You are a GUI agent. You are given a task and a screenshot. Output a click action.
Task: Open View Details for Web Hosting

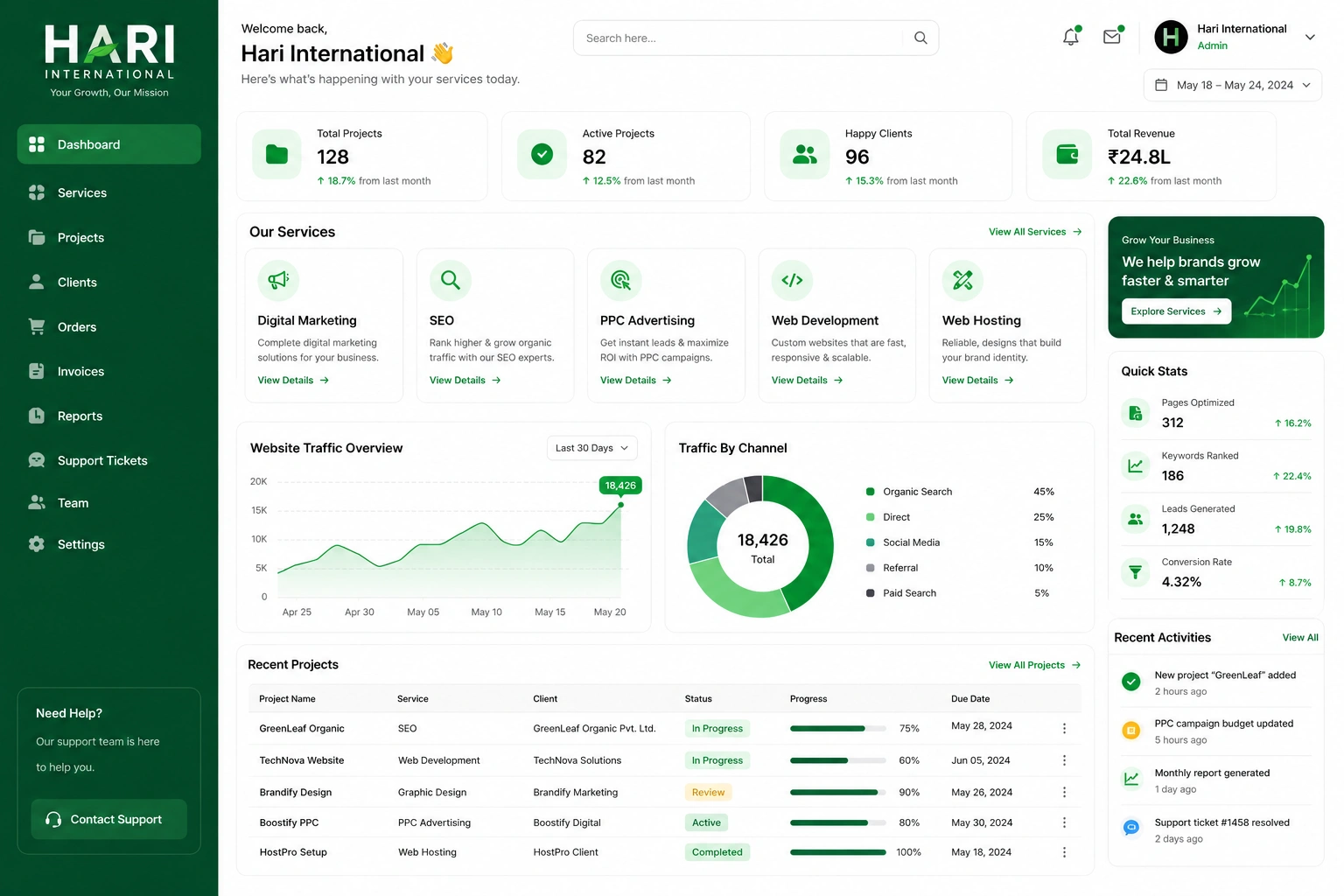click(977, 381)
